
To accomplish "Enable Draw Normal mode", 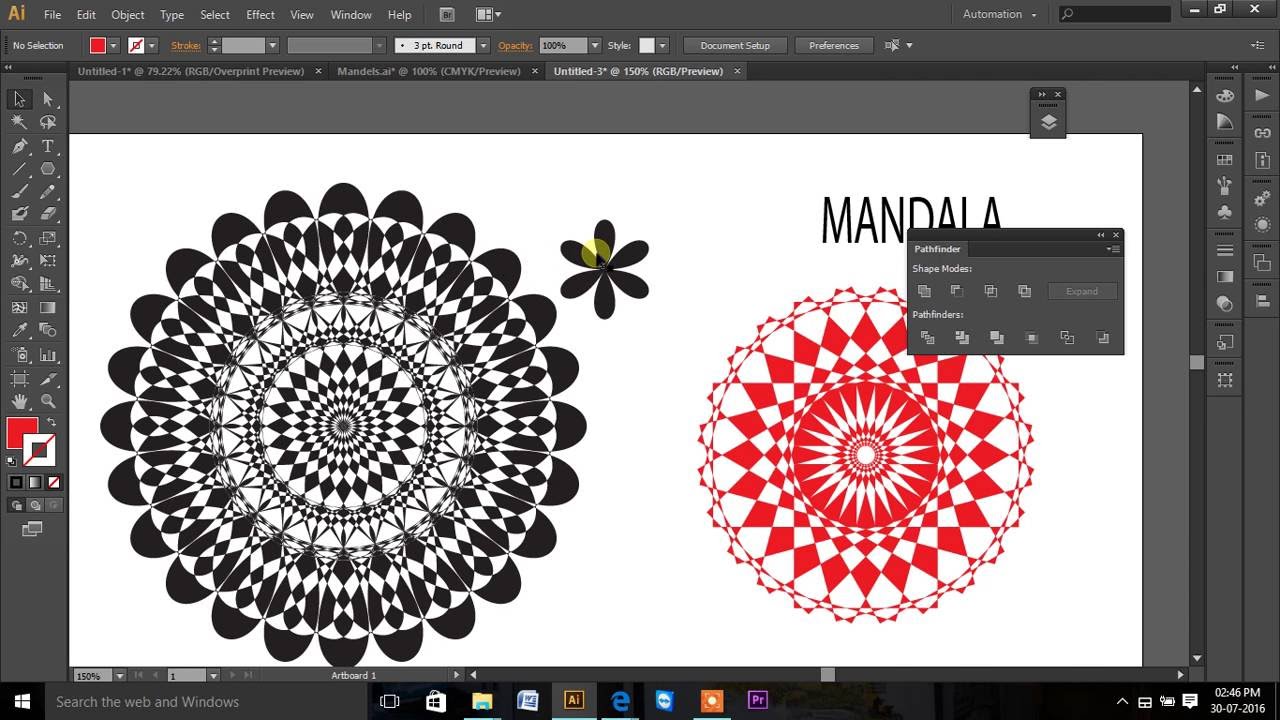I will pyautogui.click(x=16, y=505).
